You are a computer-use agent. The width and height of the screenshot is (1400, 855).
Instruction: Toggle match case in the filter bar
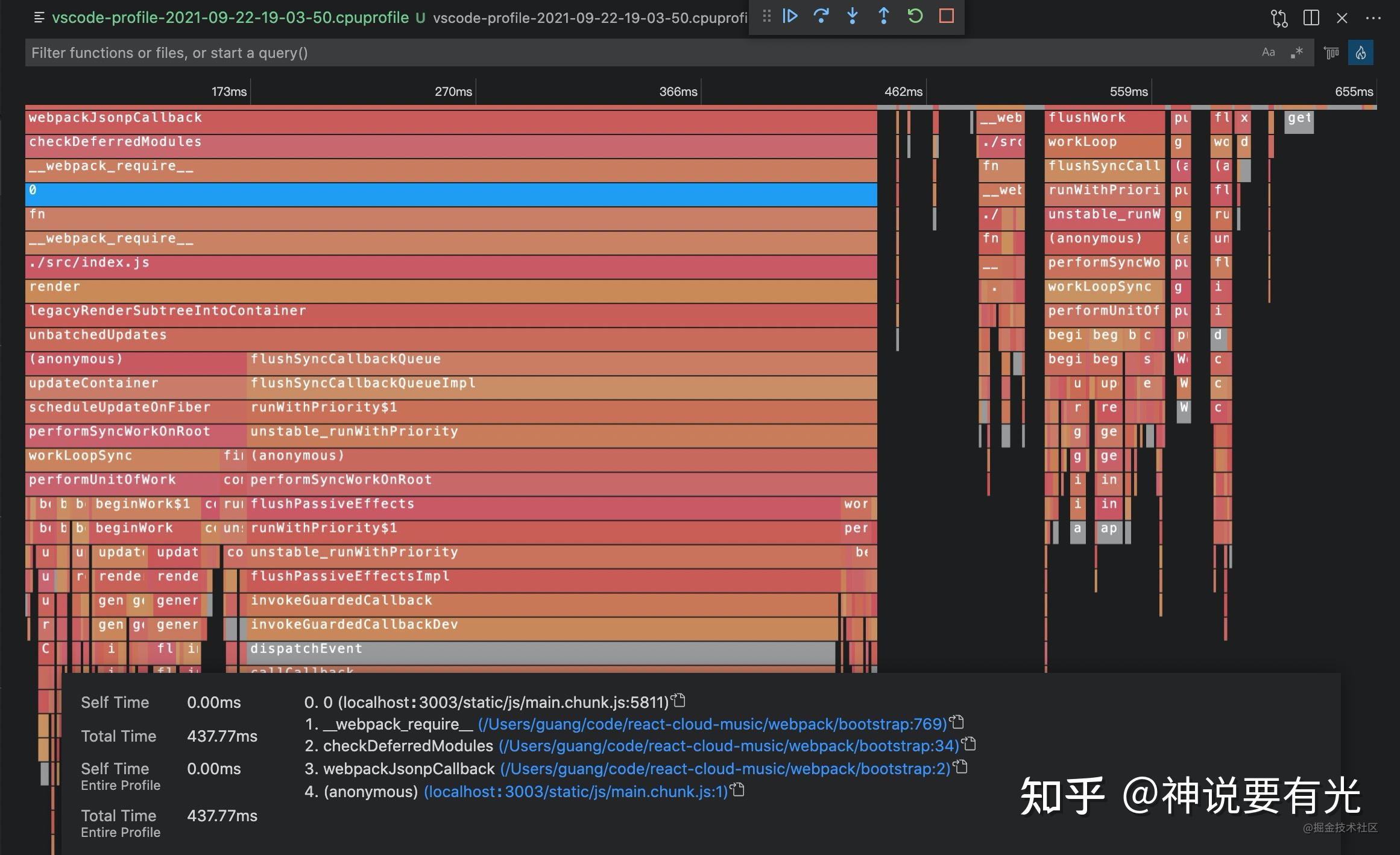click(x=1269, y=52)
